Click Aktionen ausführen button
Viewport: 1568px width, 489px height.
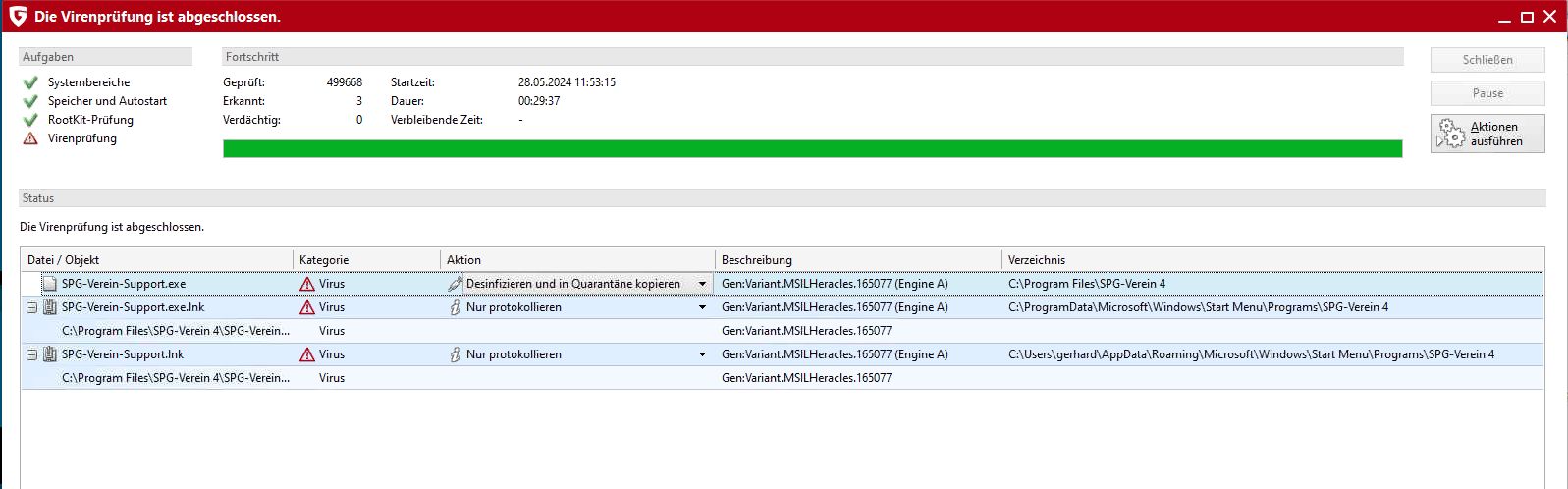pos(1487,134)
